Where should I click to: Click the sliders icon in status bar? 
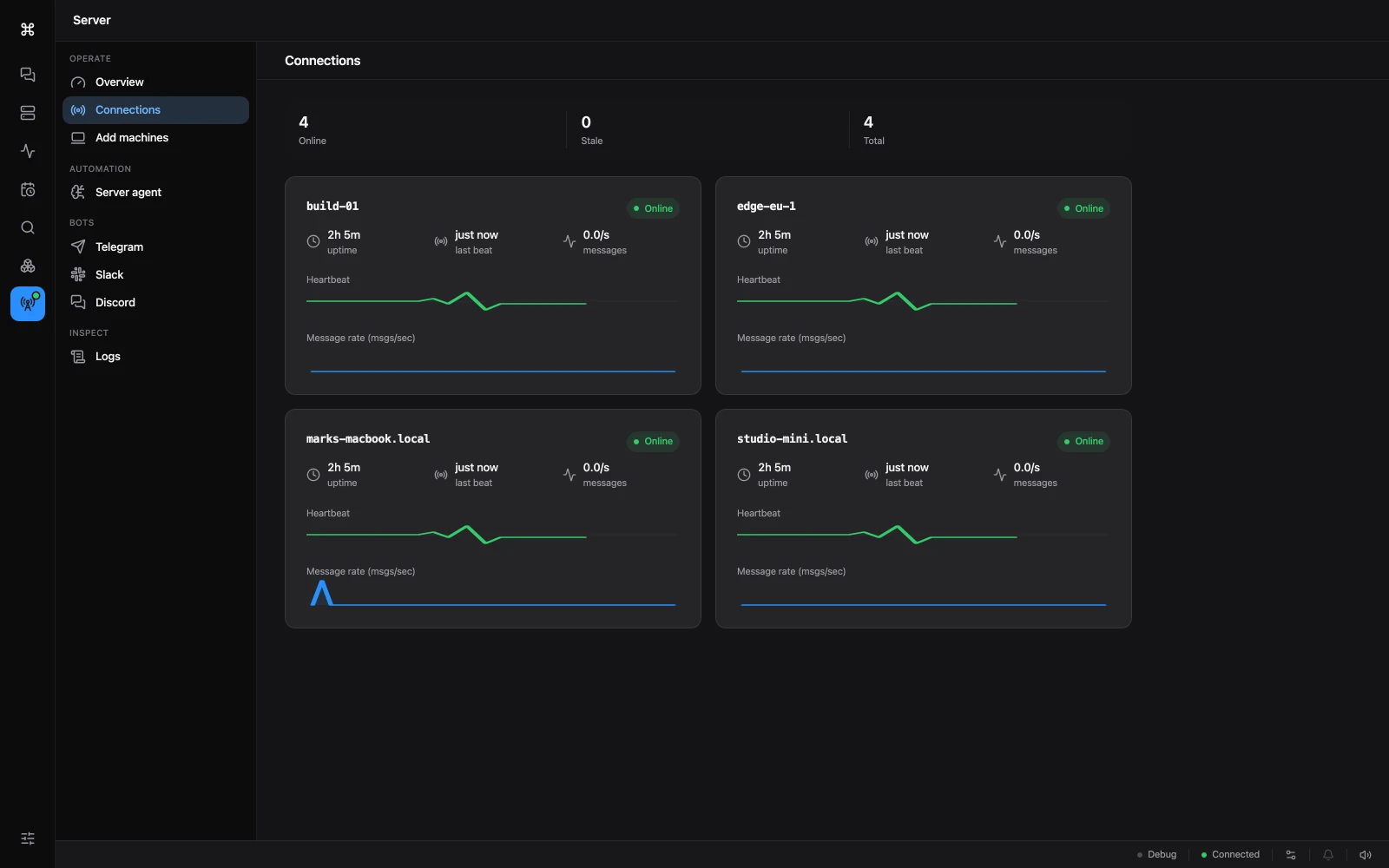coord(1291,855)
